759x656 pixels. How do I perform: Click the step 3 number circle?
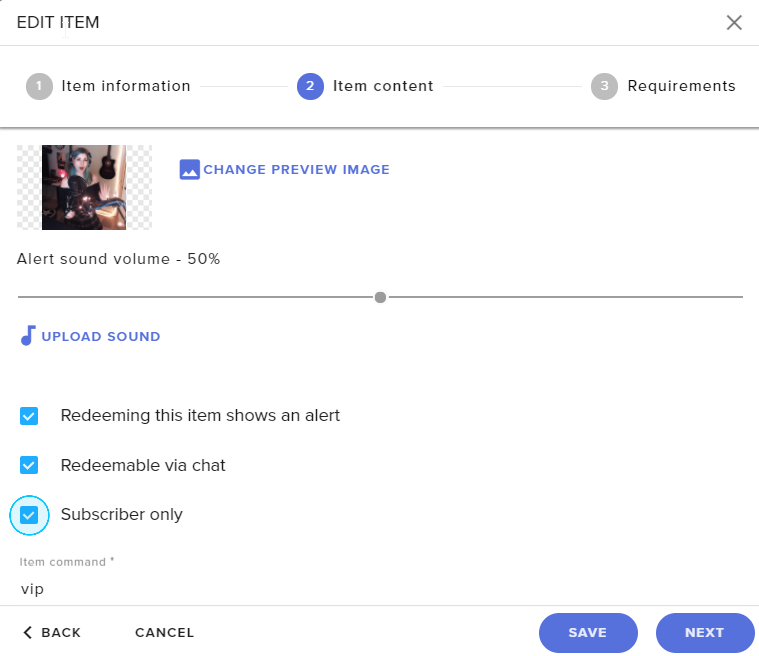(604, 86)
